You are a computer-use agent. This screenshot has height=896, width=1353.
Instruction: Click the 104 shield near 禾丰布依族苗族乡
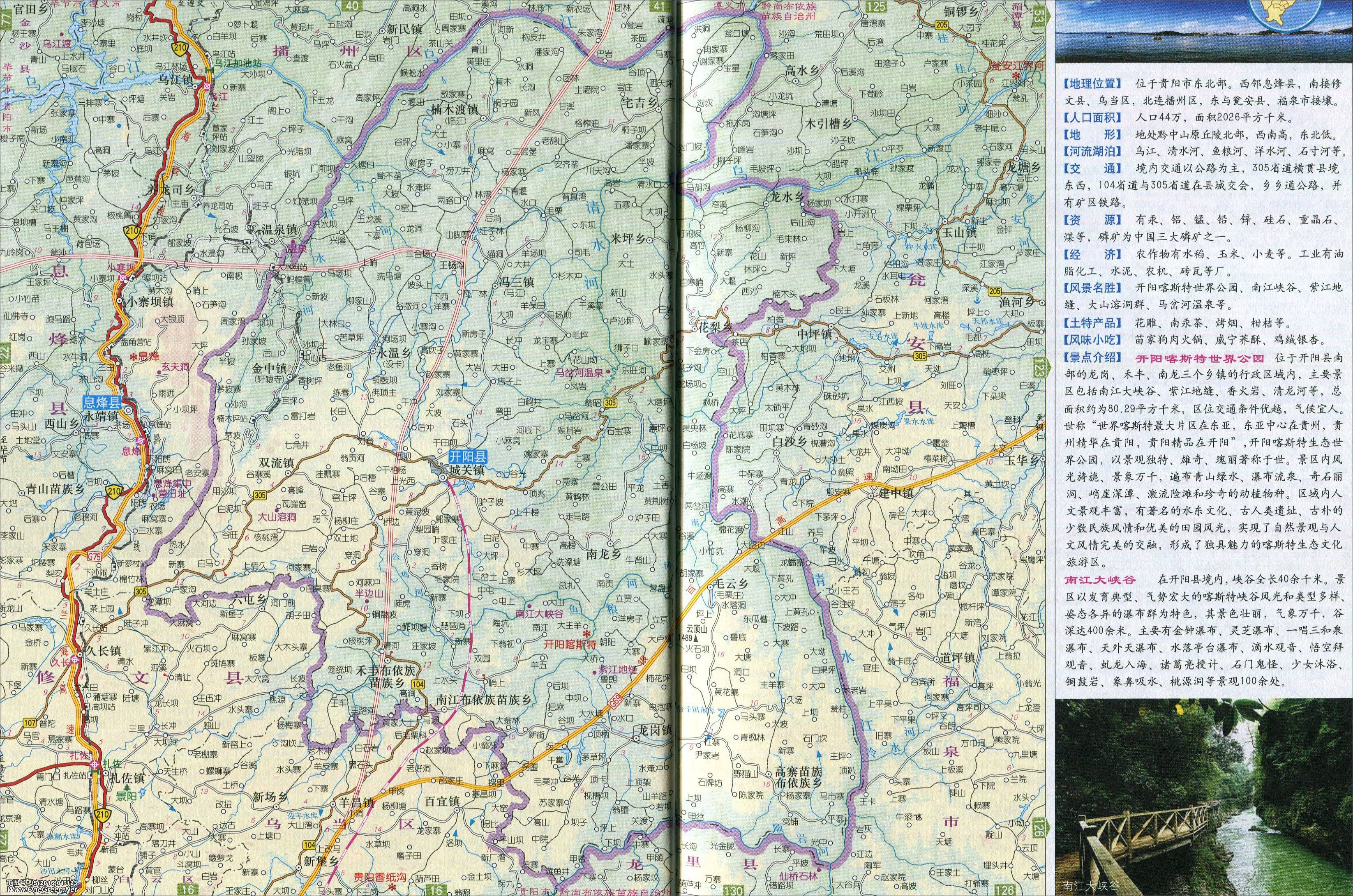click(418, 684)
